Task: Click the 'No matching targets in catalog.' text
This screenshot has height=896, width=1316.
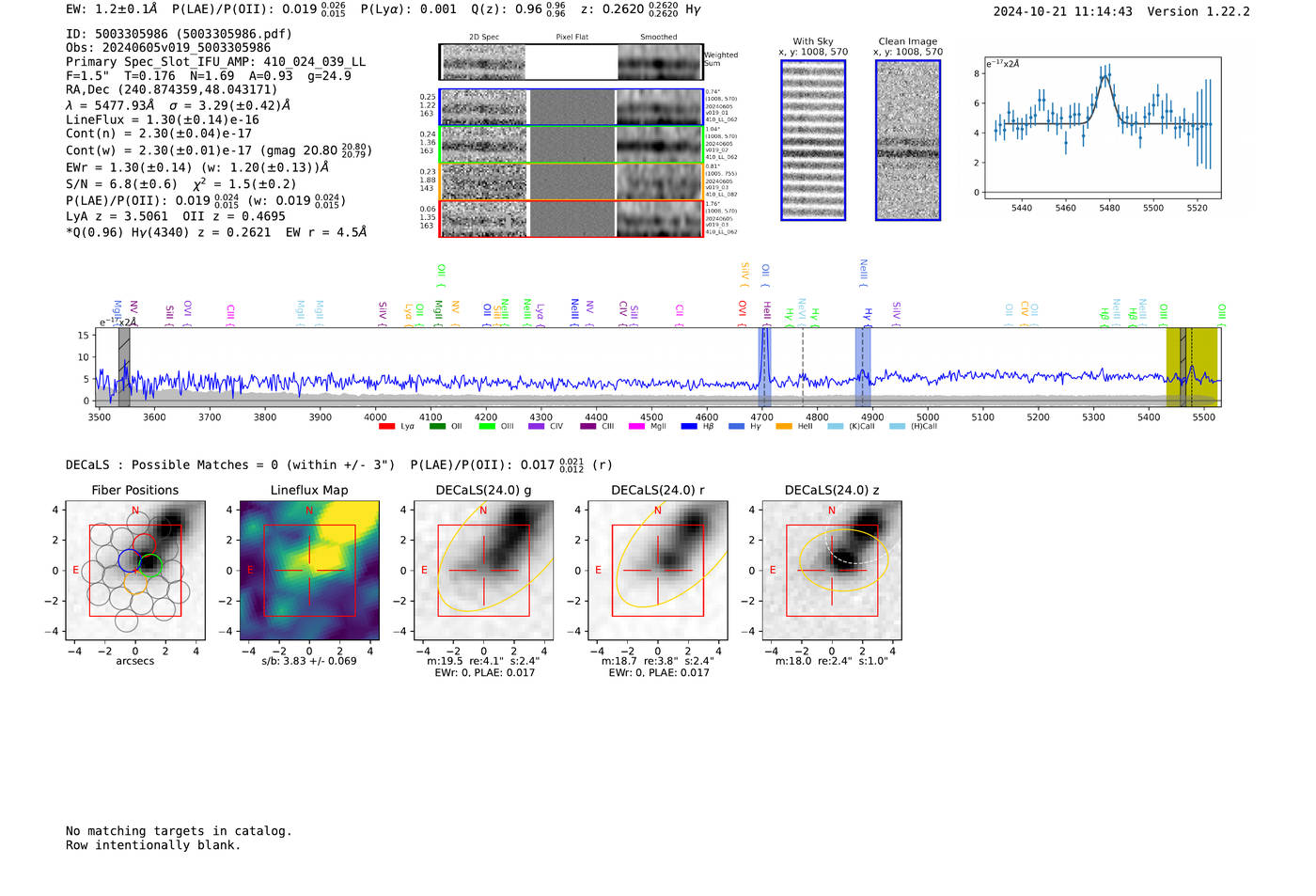Action: pyautogui.click(x=179, y=831)
